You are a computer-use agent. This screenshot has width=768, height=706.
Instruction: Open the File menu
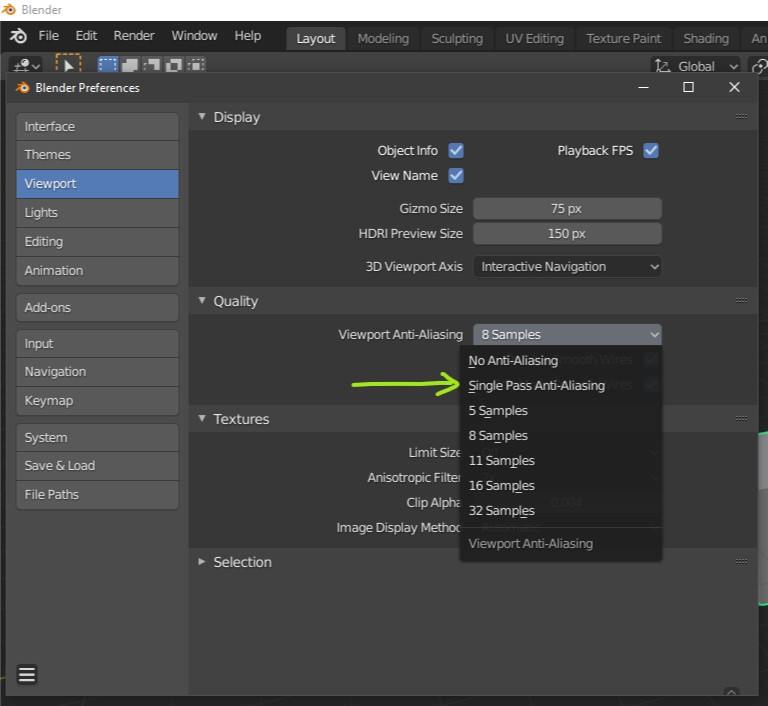[x=48, y=36]
